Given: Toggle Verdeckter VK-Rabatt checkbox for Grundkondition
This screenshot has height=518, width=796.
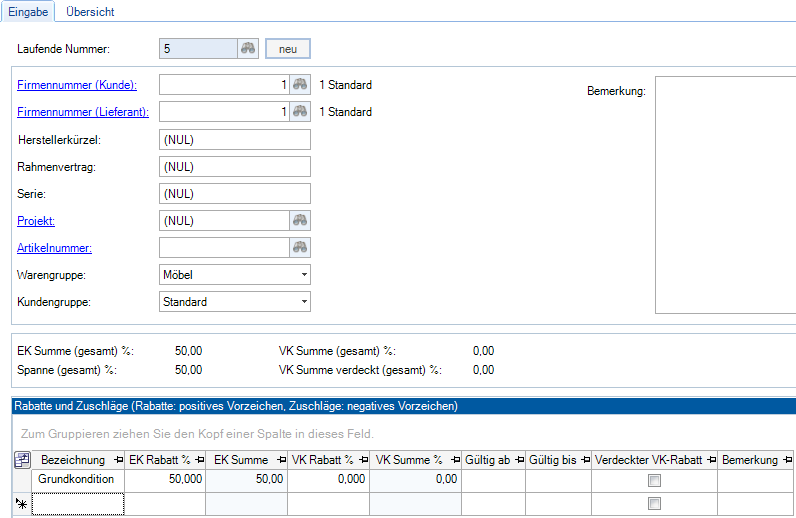Looking at the screenshot, I should coord(655,481).
